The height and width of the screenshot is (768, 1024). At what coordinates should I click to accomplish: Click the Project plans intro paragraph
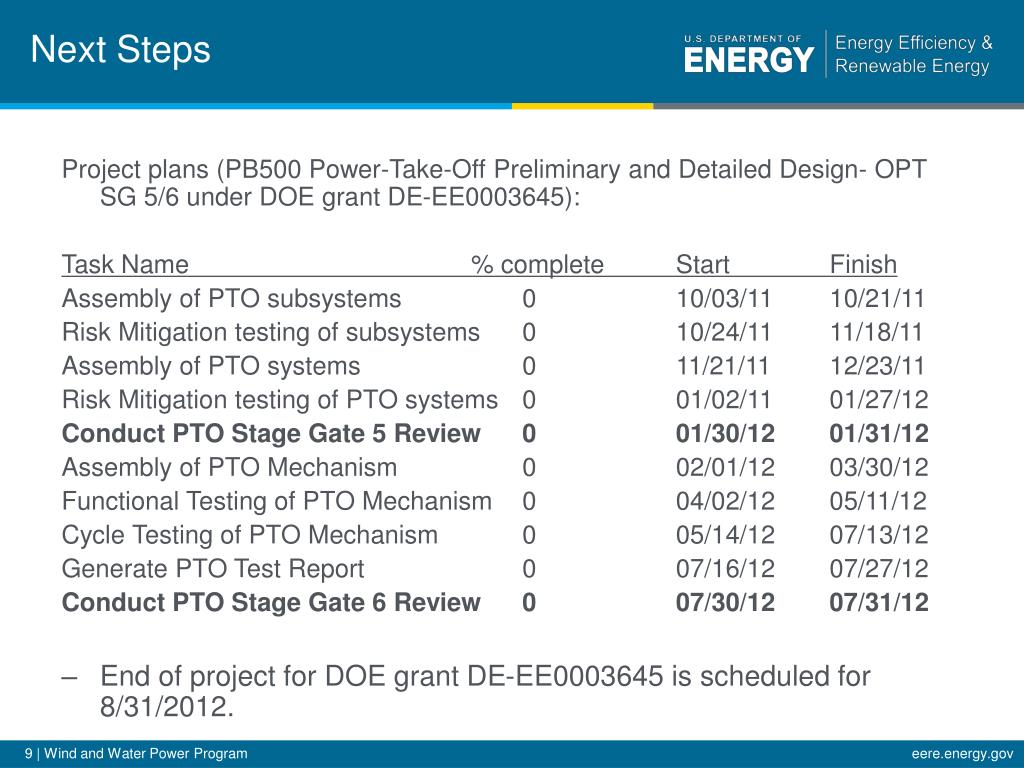point(494,183)
